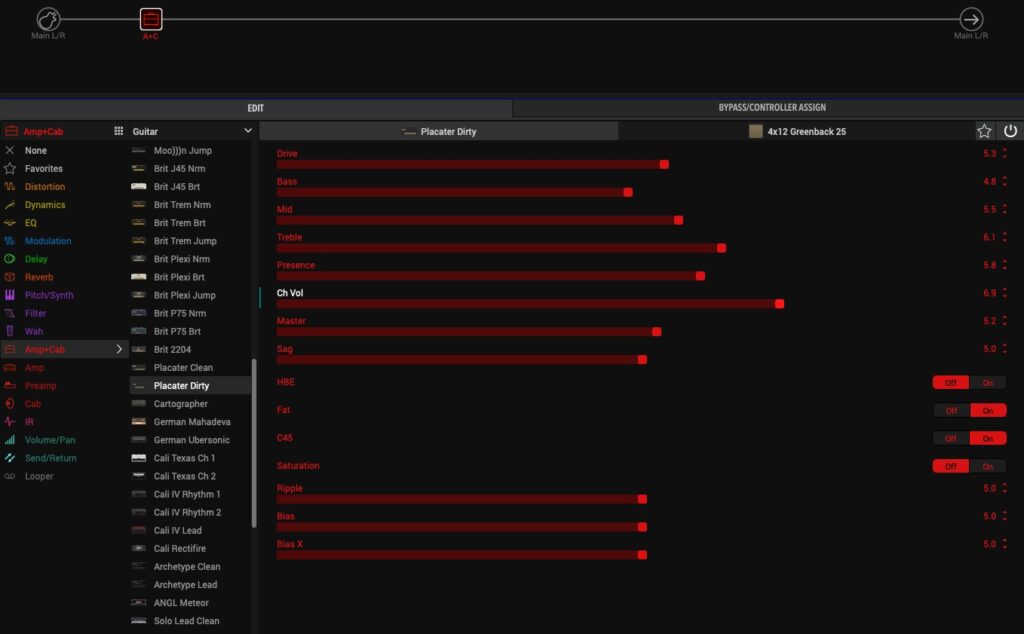Expand the Amp+Cab category chevron

point(119,350)
